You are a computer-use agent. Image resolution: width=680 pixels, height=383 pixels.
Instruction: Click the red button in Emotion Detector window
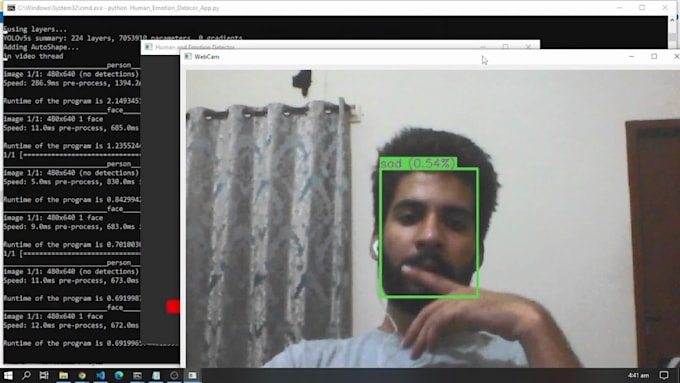(x=173, y=307)
